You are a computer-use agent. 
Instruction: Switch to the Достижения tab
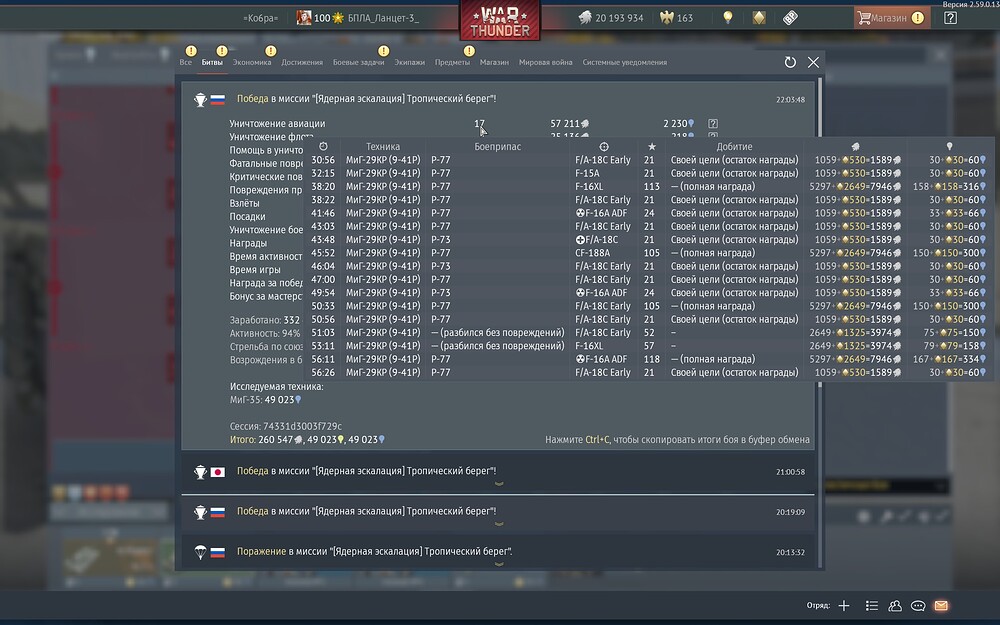302,62
